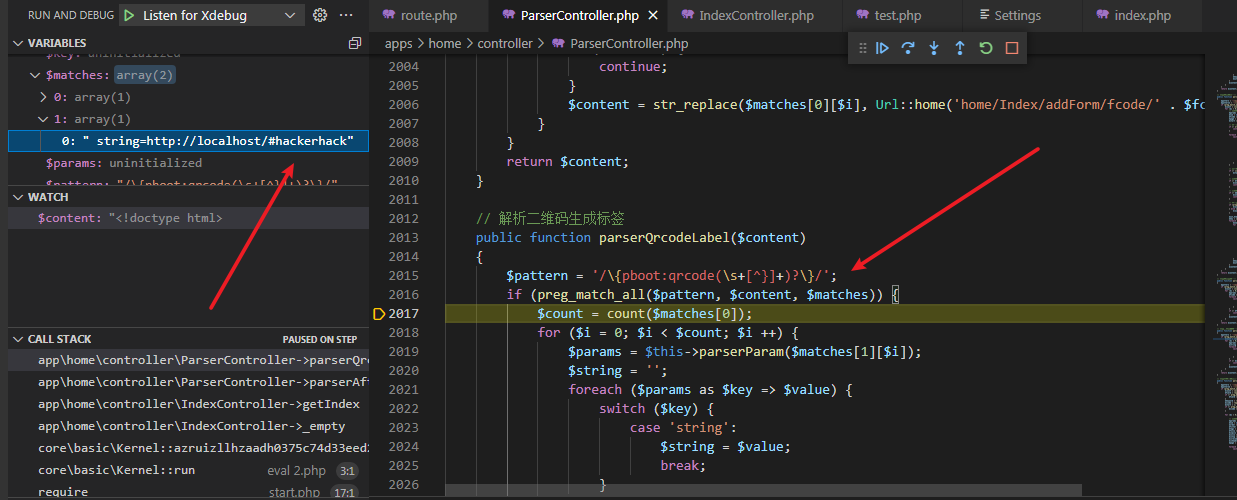Screen dimensions: 1237x500
Task: Close the ParserController.php tab
Action: (x=654, y=15)
